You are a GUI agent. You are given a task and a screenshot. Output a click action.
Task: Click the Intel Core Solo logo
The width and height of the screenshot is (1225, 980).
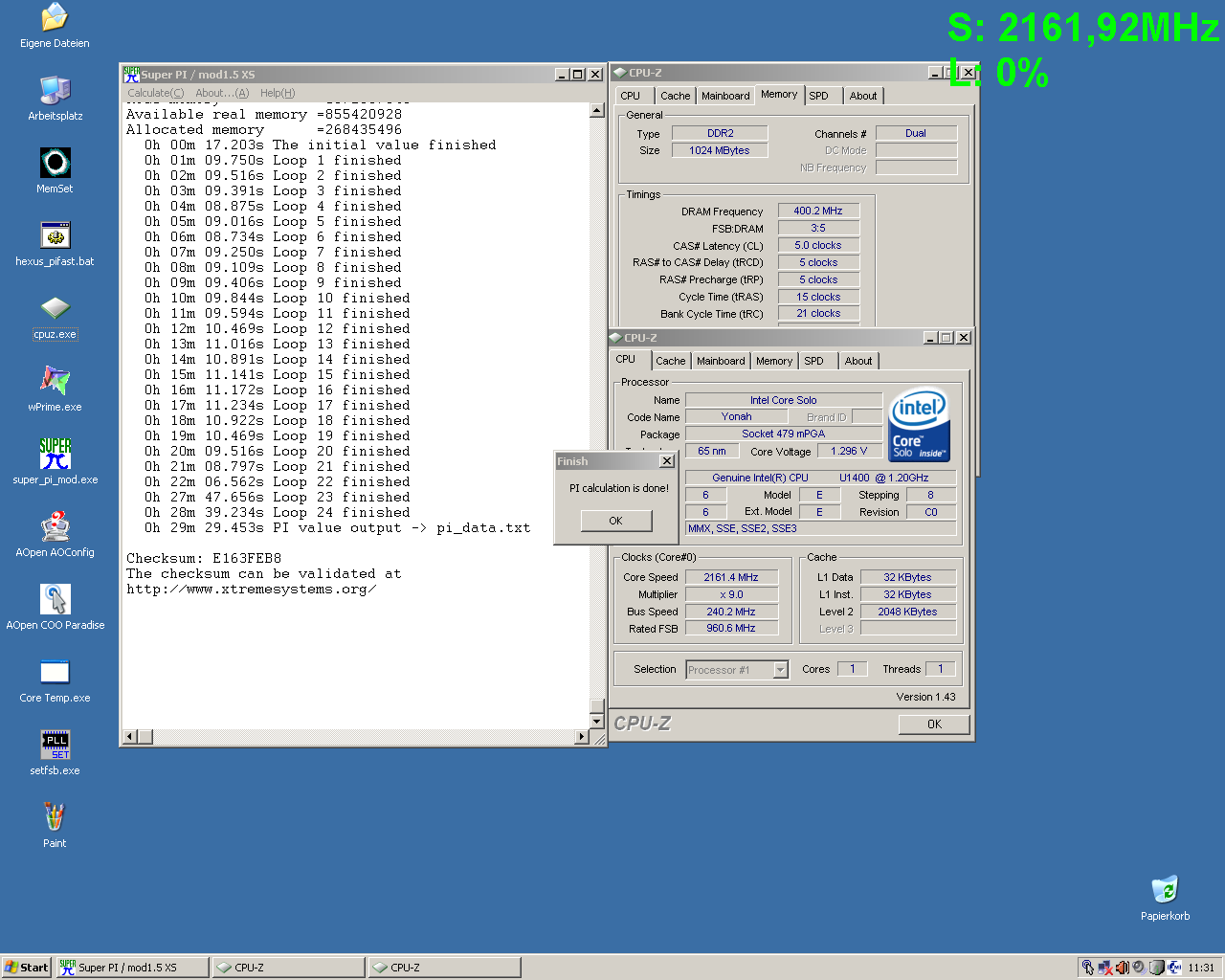point(919,425)
